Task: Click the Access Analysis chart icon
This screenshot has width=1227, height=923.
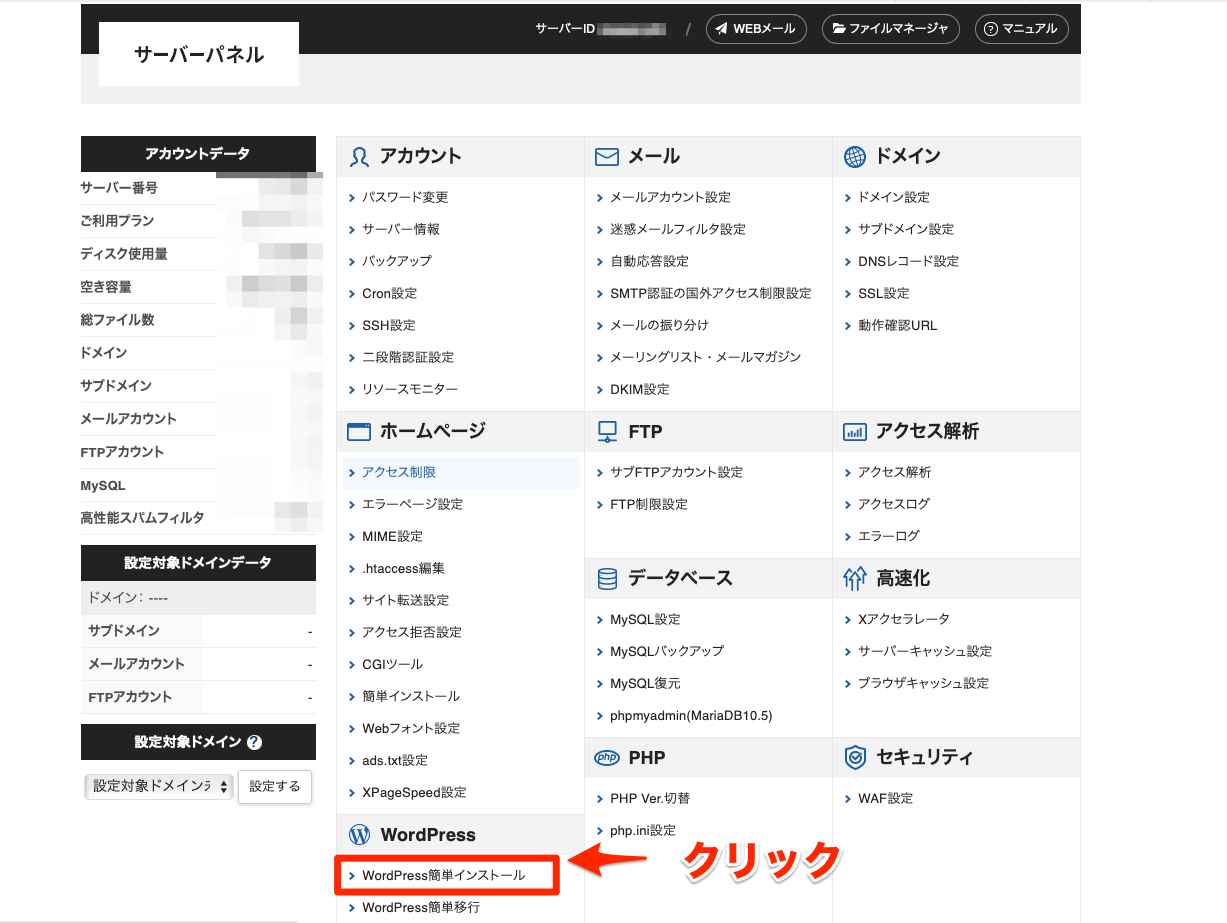Action: (855, 432)
